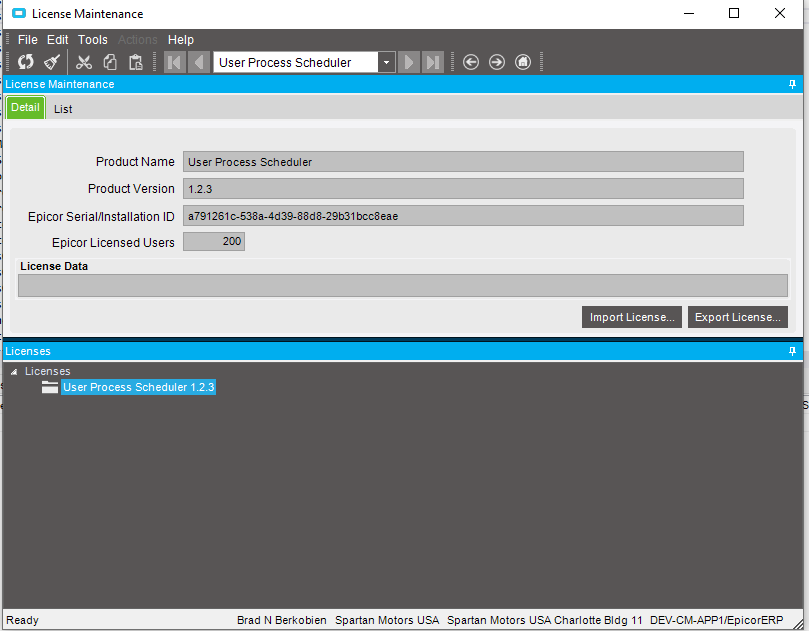The height and width of the screenshot is (631, 809).
Task: Click the Forward arrow circle icon
Action: point(497,62)
